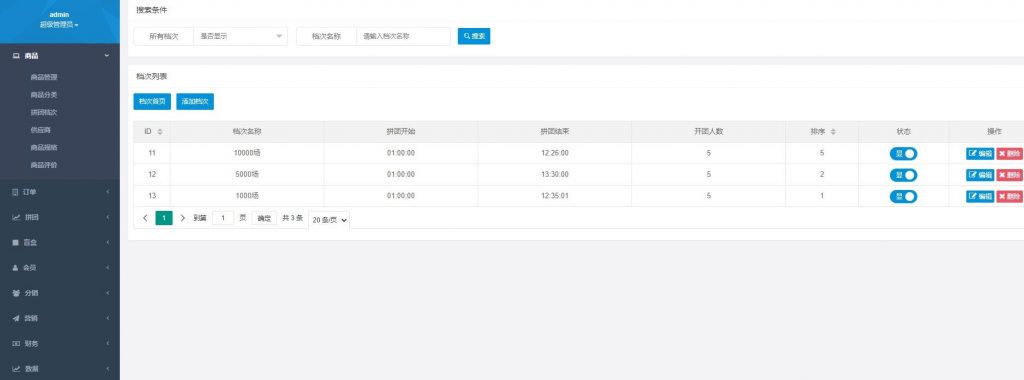Open 供应商 submenu item
Image resolution: width=1024 pixels, height=380 pixels.
tap(40, 130)
